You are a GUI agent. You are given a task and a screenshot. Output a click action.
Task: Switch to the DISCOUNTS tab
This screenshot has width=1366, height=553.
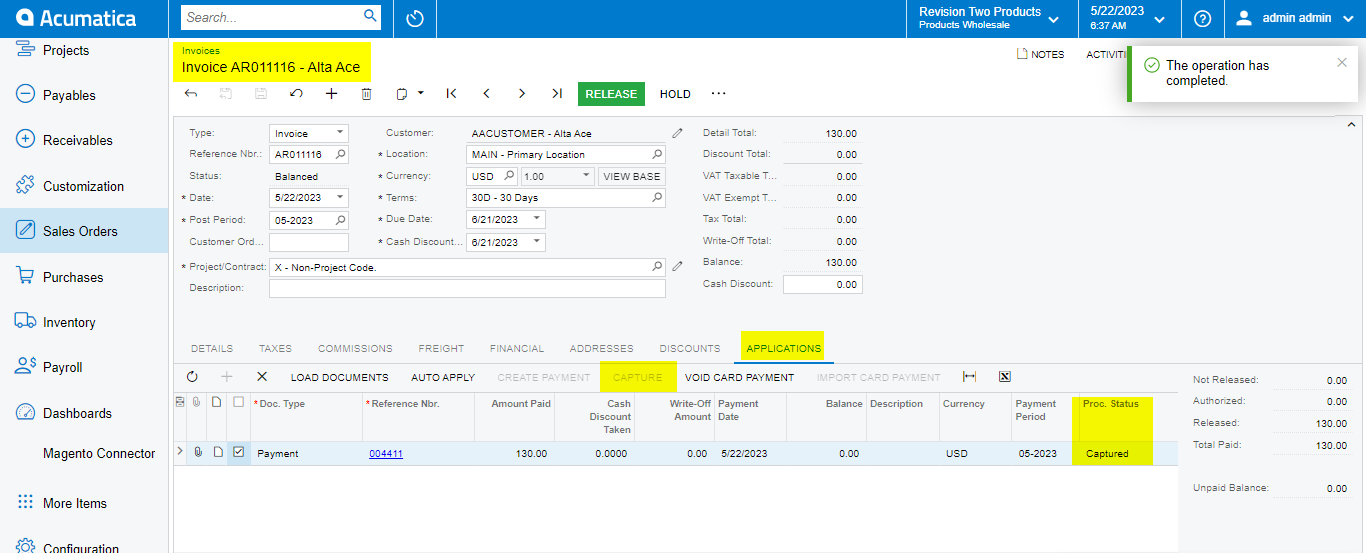pyautogui.click(x=690, y=349)
